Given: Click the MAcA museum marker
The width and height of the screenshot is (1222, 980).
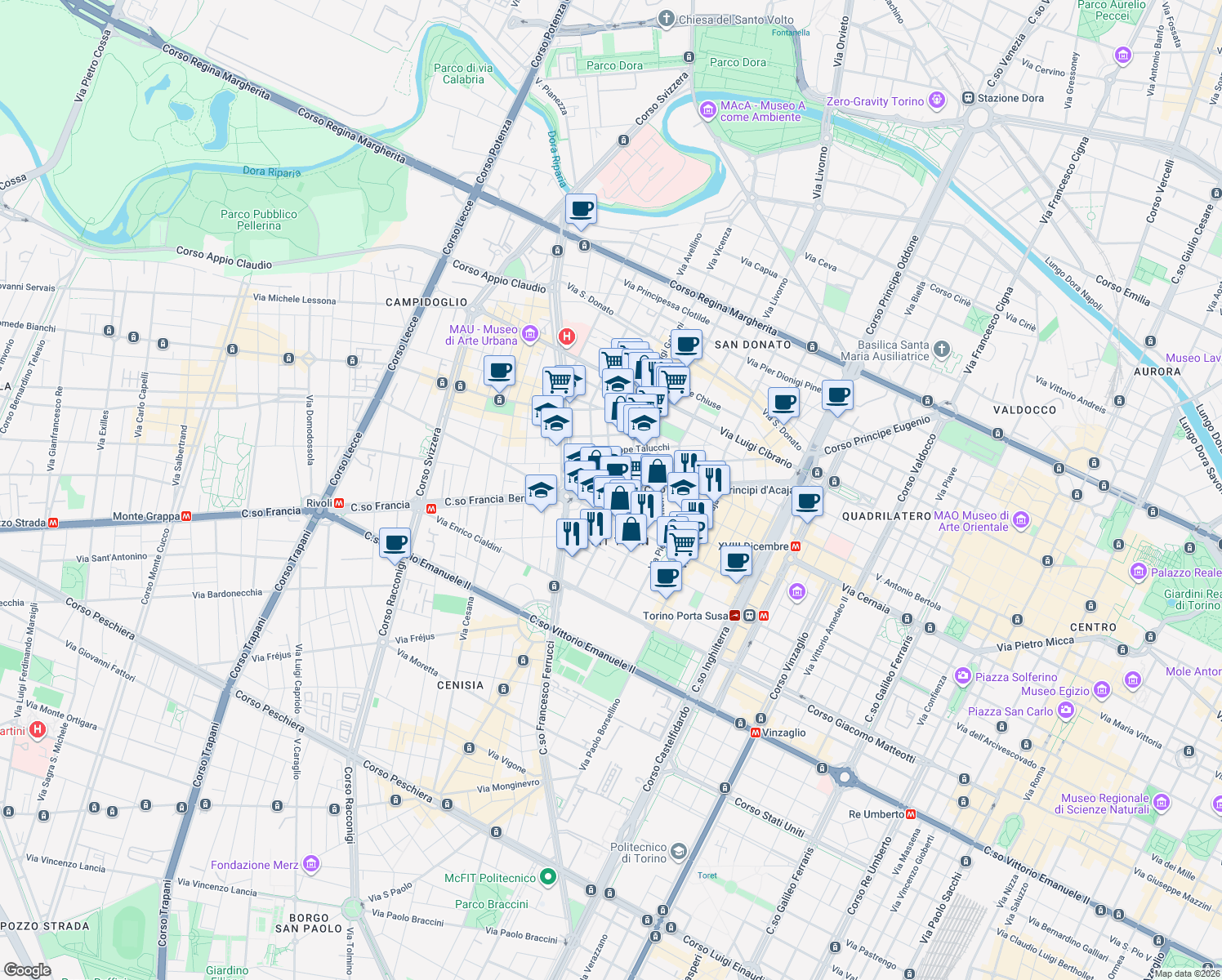Looking at the screenshot, I should (x=707, y=109).
